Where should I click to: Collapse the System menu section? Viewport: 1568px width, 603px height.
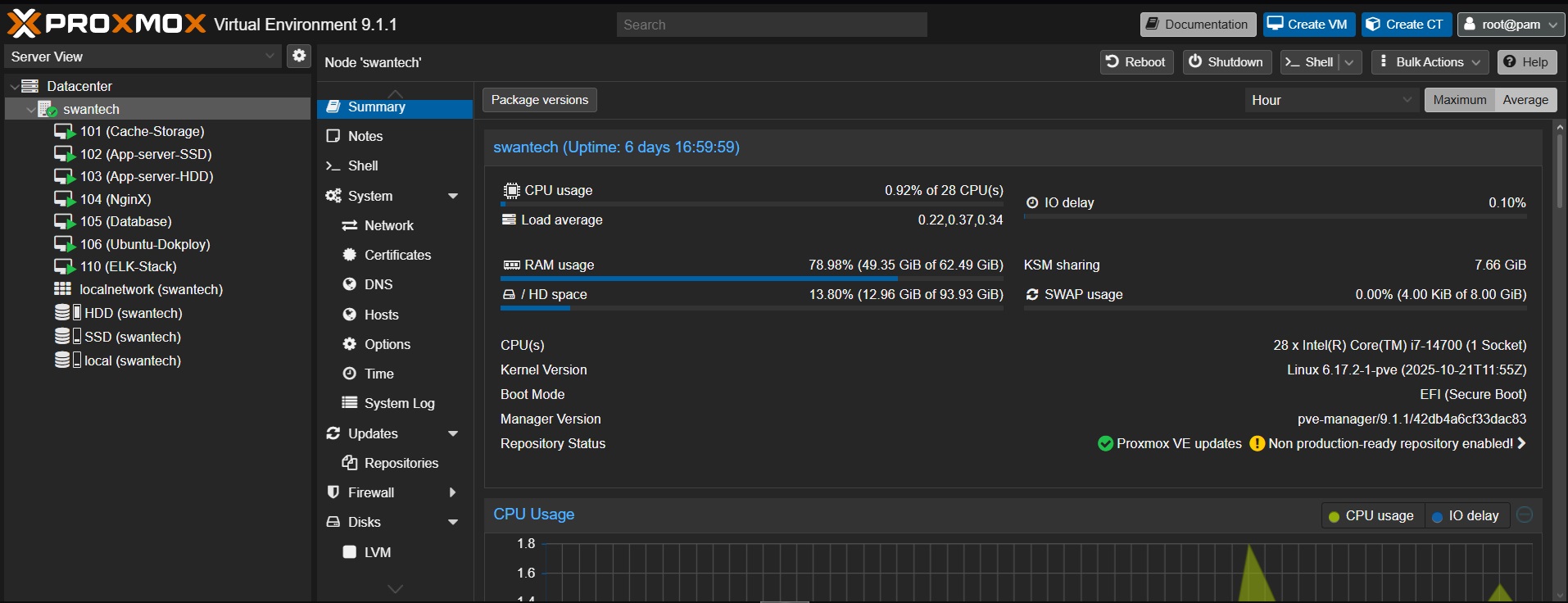453,196
